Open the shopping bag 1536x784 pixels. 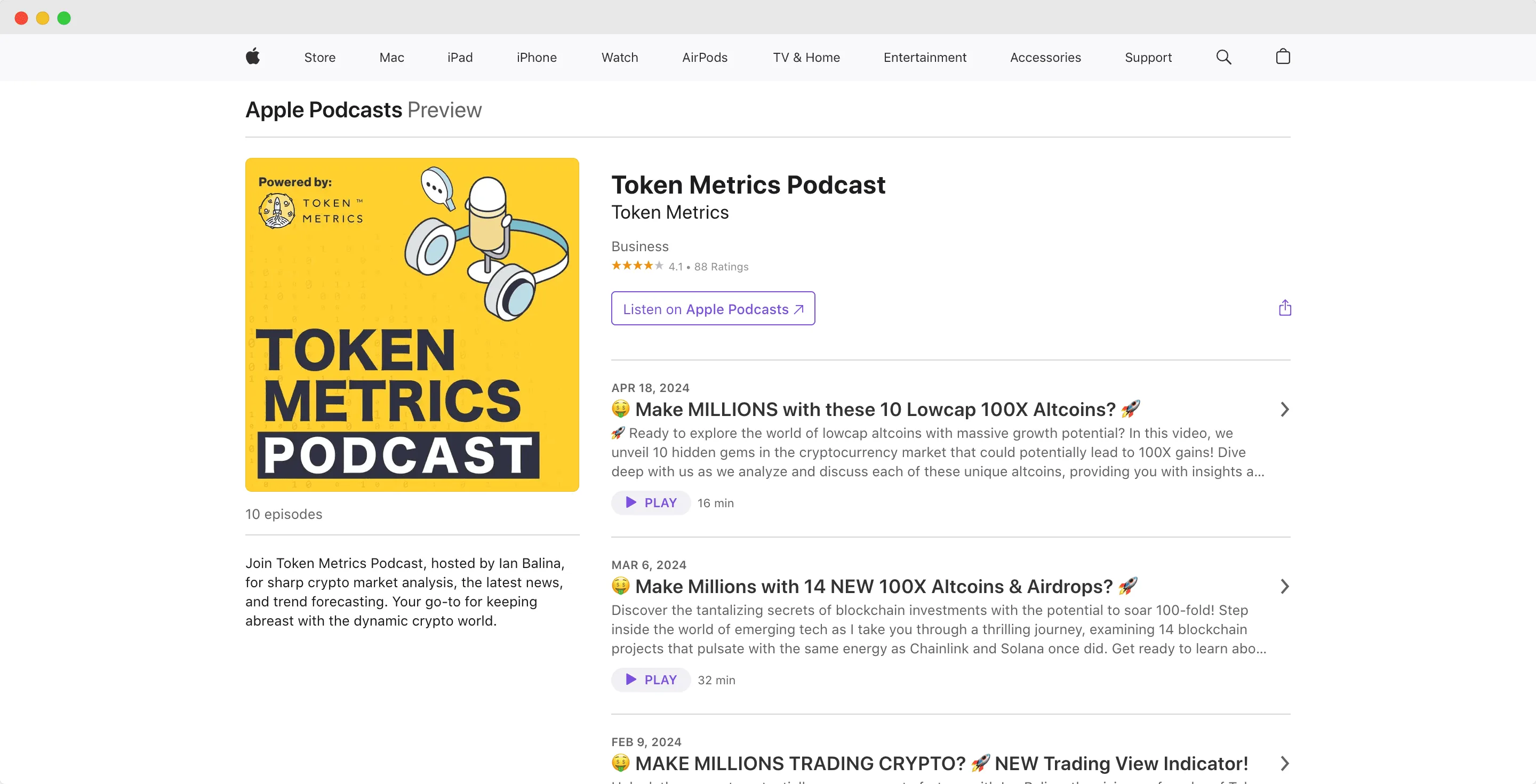(1283, 57)
